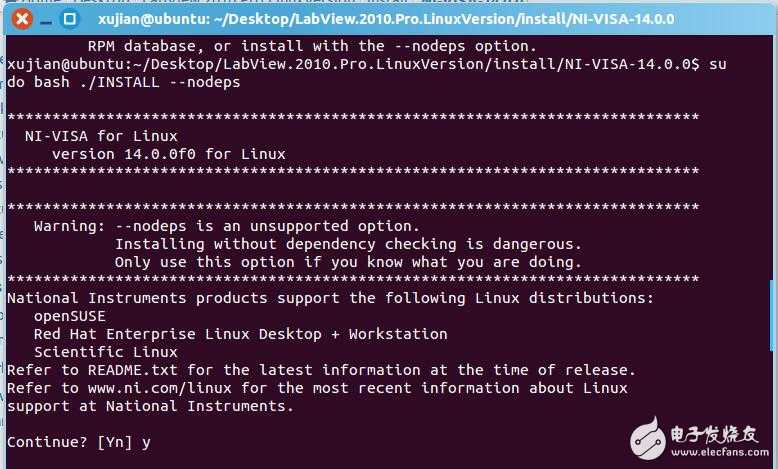
Task: Click the 'README.txt' file name text
Action: pyautogui.click(x=137, y=370)
